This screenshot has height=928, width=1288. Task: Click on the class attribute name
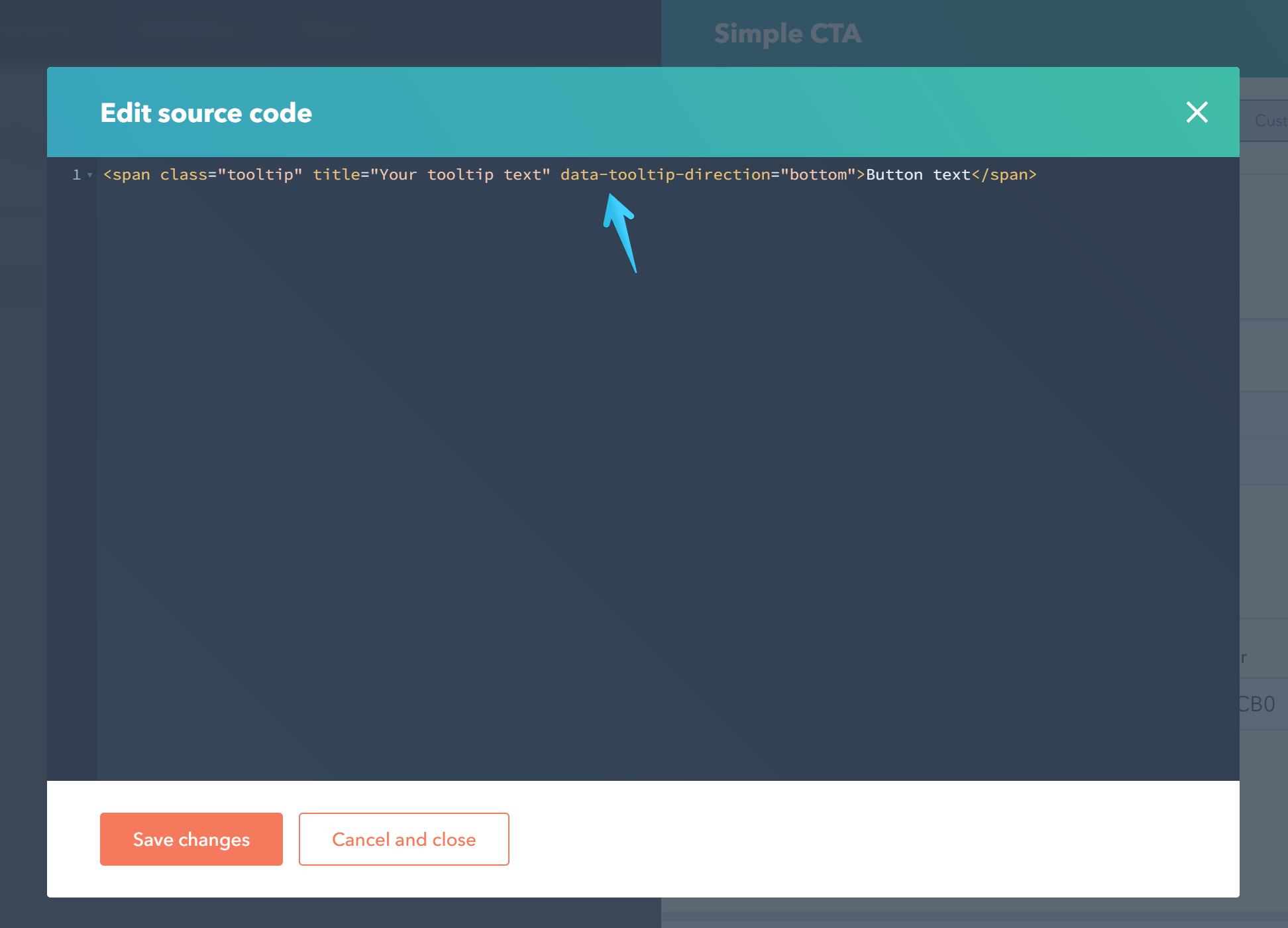point(184,175)
